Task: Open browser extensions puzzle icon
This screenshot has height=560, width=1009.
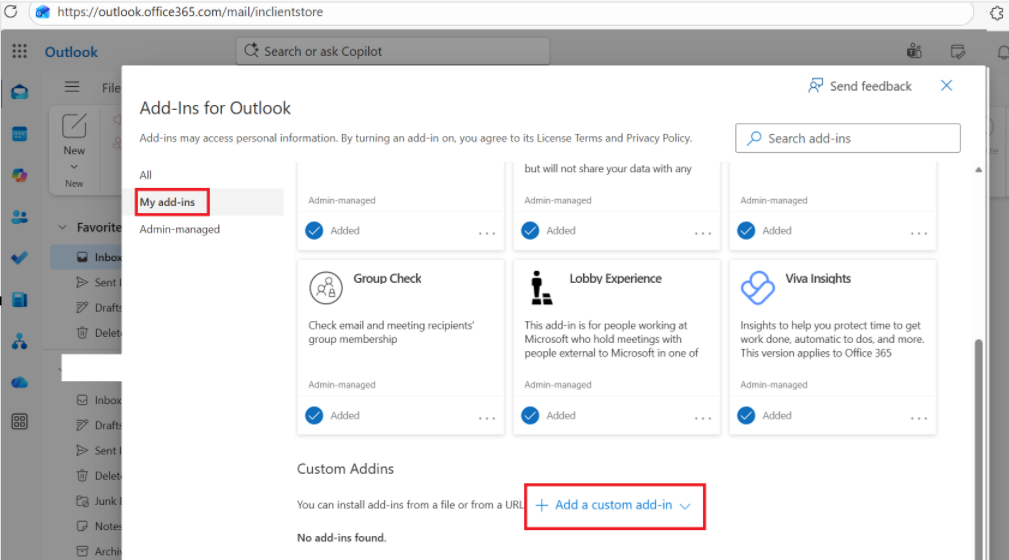Action: point(997,12)
